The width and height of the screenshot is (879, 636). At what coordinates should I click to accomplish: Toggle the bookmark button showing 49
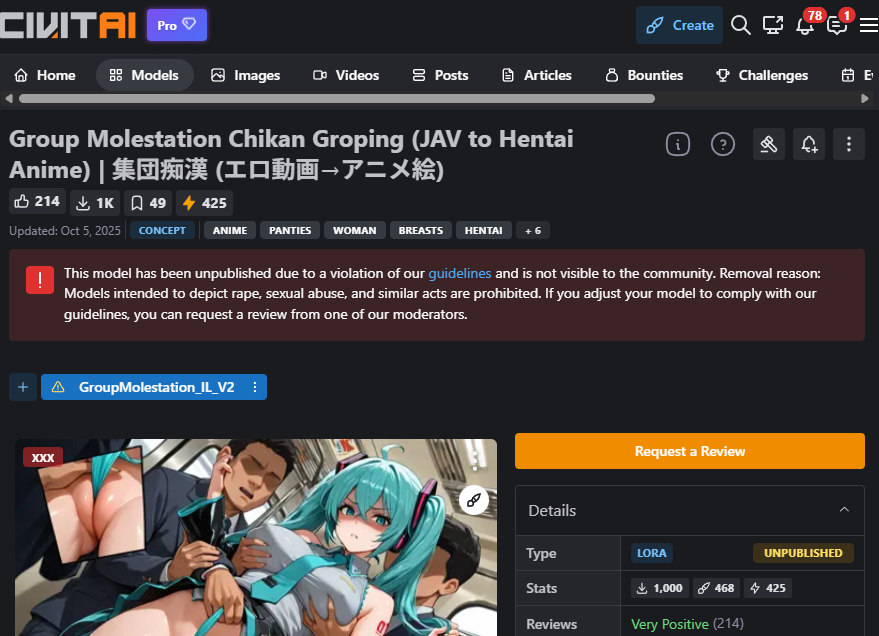click(x=148, y=203)
